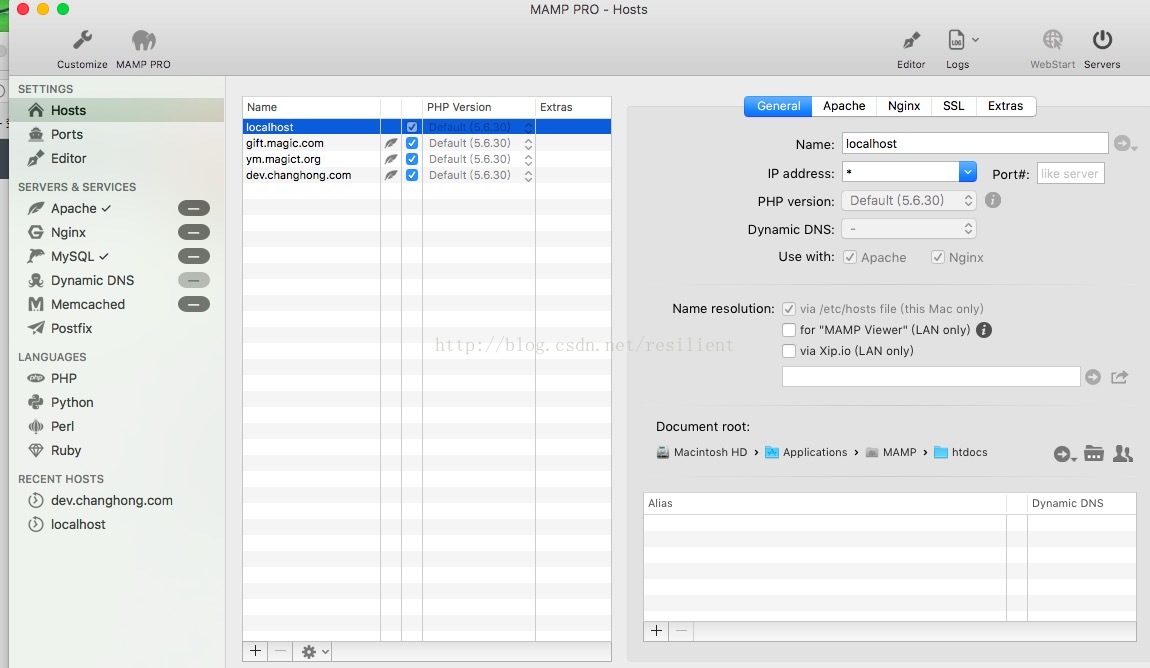Open PHP language settings
Viewport: 1150px width, 668px height.
64,378
